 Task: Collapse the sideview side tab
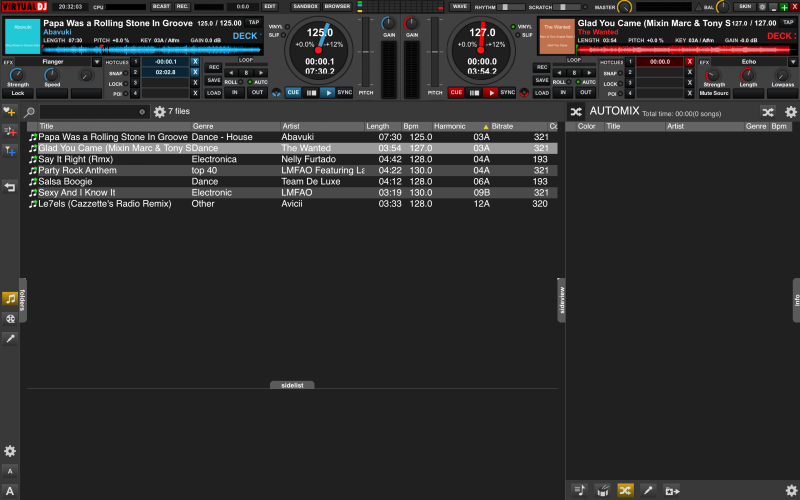(561, 300)
